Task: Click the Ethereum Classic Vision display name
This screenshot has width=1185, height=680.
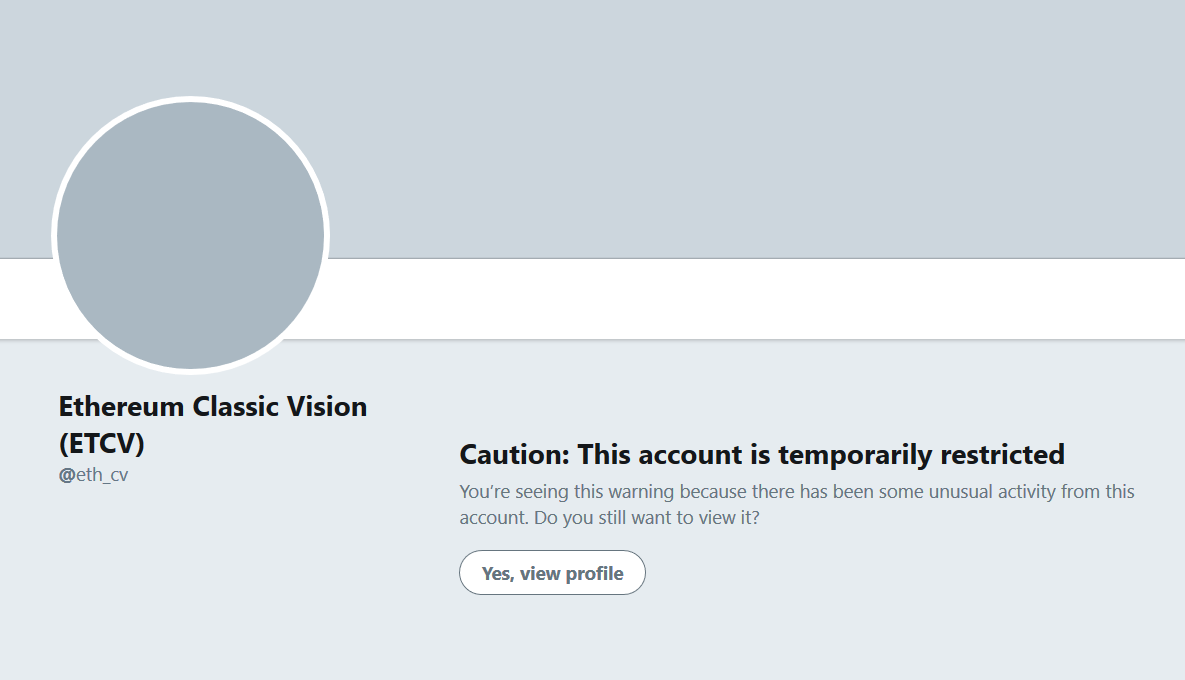Action: click(213, 425)
